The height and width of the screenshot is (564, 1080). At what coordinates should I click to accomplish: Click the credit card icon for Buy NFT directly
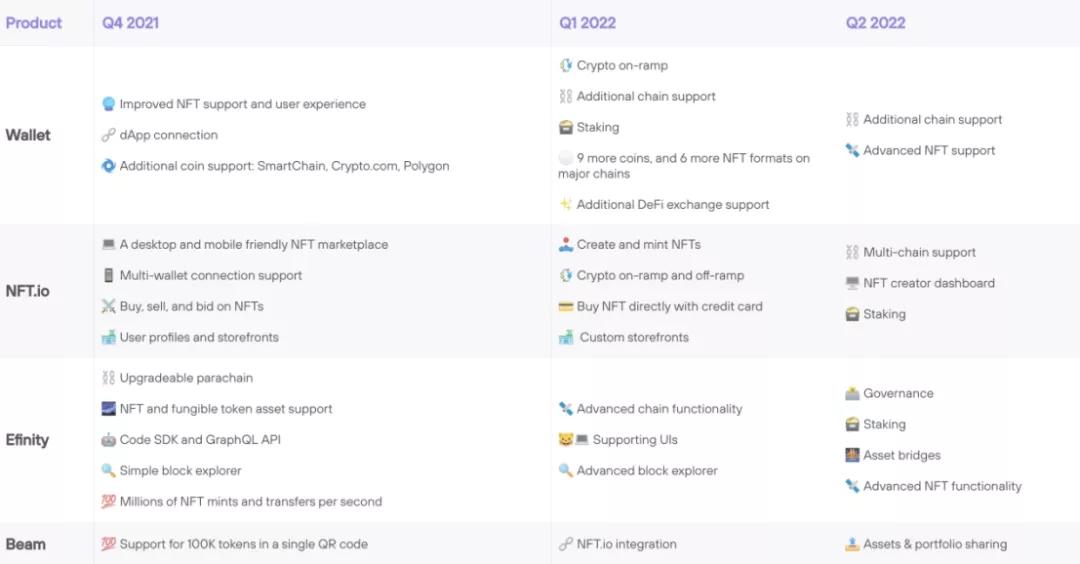click(x=565, y=306)
